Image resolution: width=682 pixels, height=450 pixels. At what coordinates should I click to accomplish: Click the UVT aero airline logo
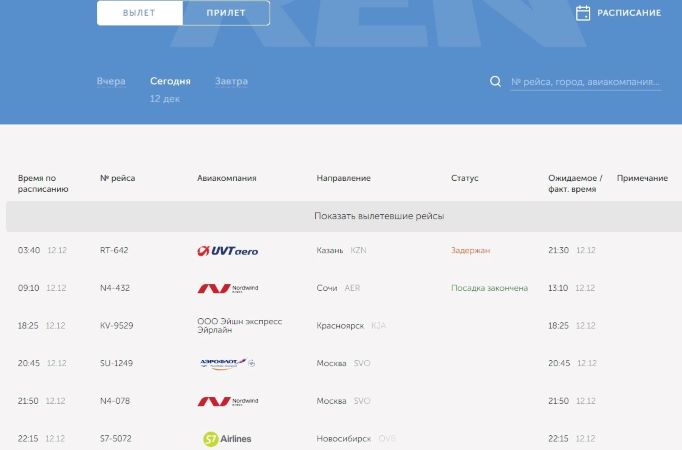pos(227,250)
